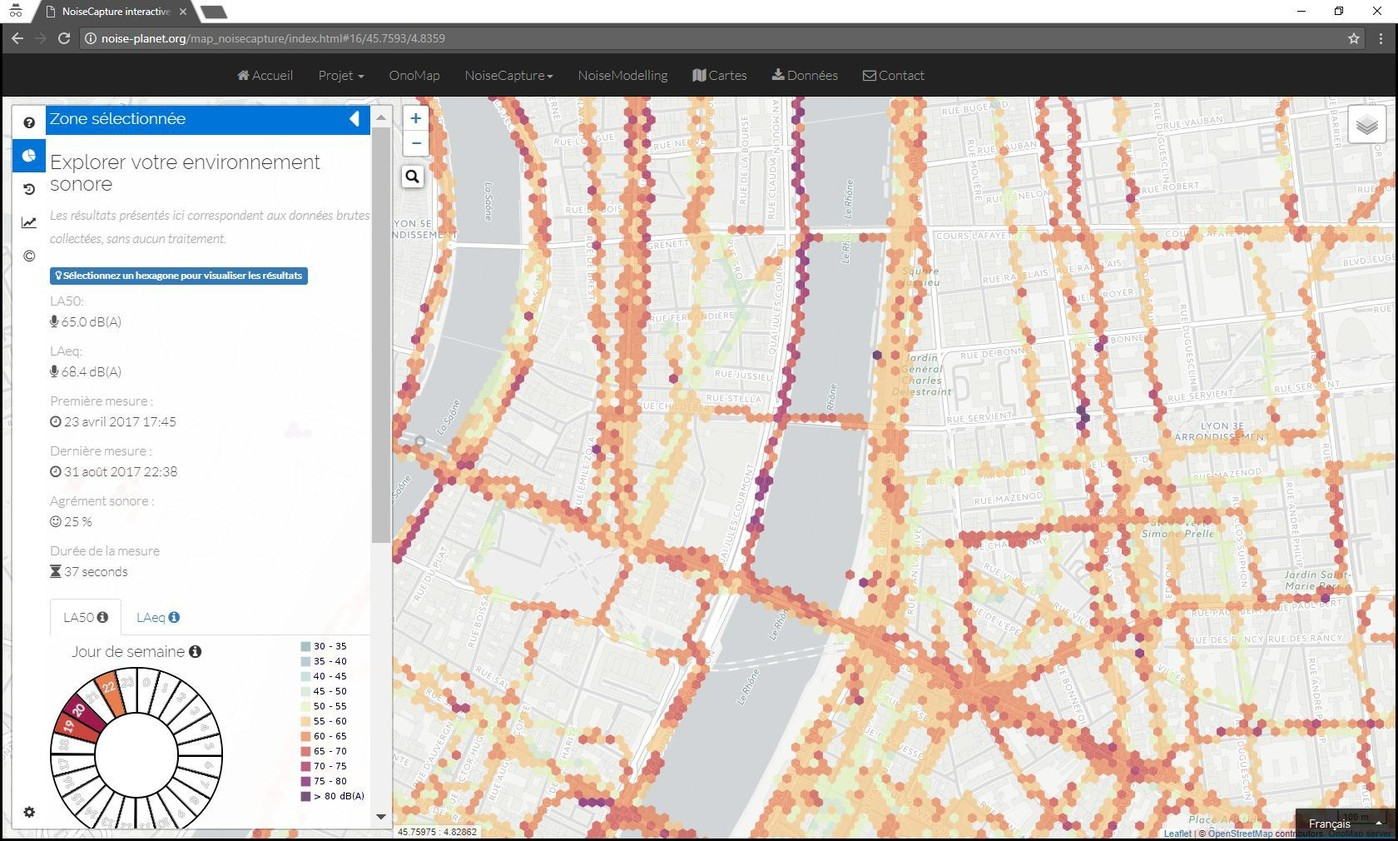Click the browser address bar URL
The width and height of the screenshot is (1398, 841).
tap(273, 38)
